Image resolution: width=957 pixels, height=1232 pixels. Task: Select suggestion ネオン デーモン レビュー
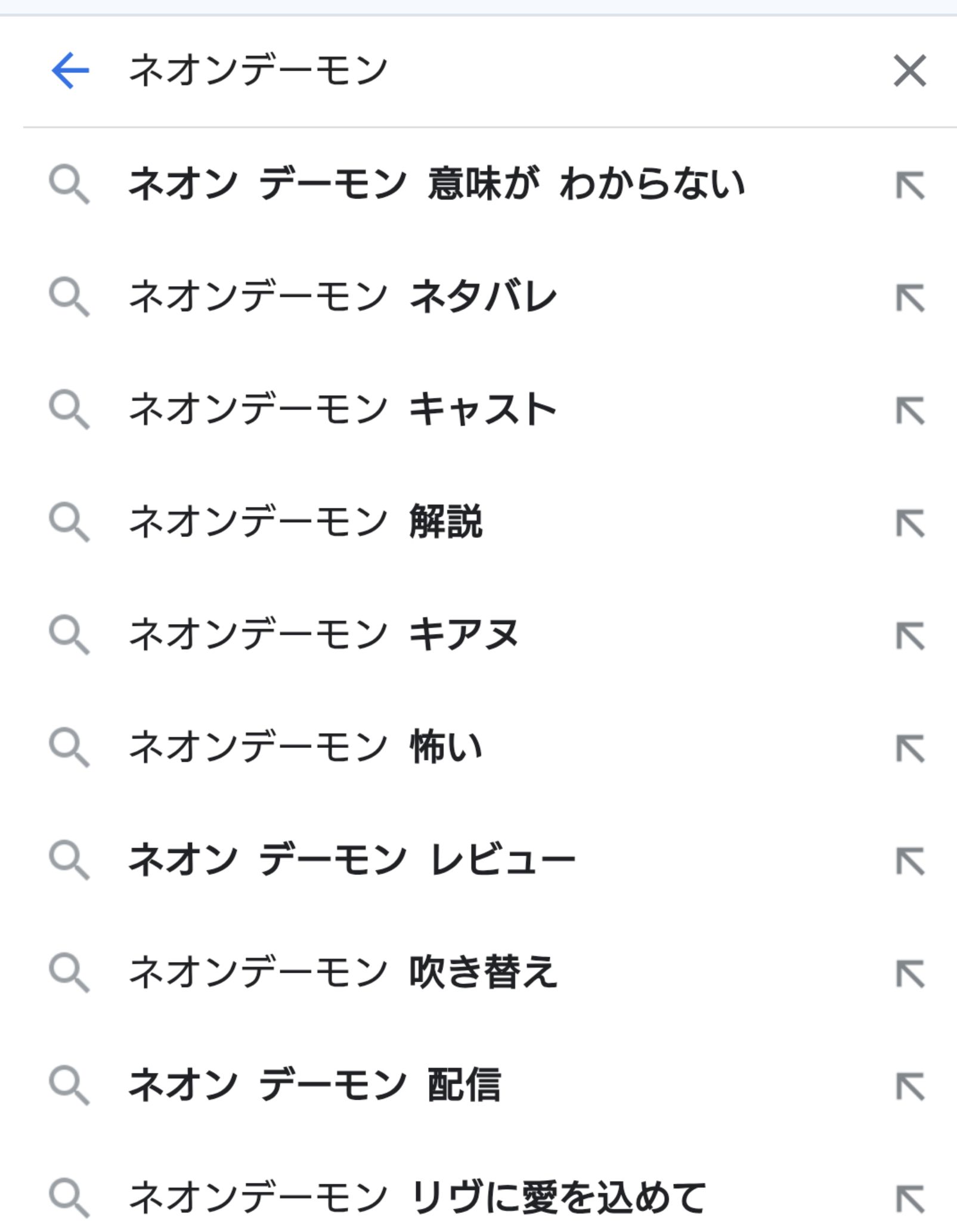pyautogui.click(x=352, y=859)
